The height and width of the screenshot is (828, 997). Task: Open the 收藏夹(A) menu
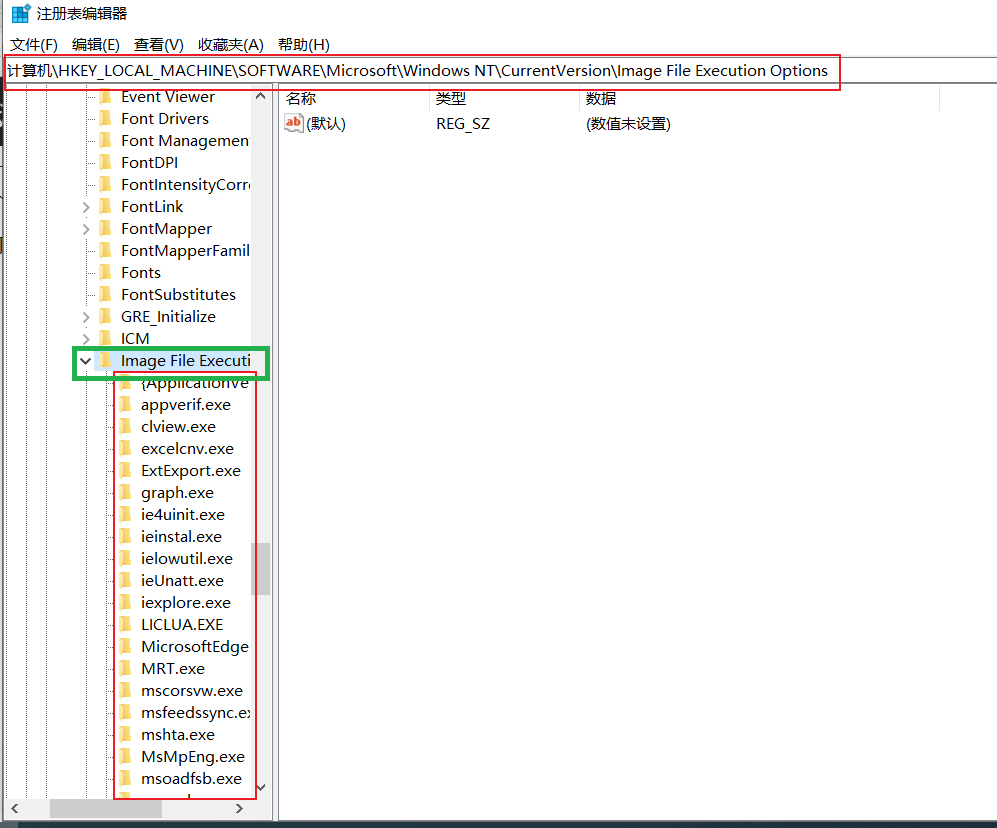(x=230, y=45)
